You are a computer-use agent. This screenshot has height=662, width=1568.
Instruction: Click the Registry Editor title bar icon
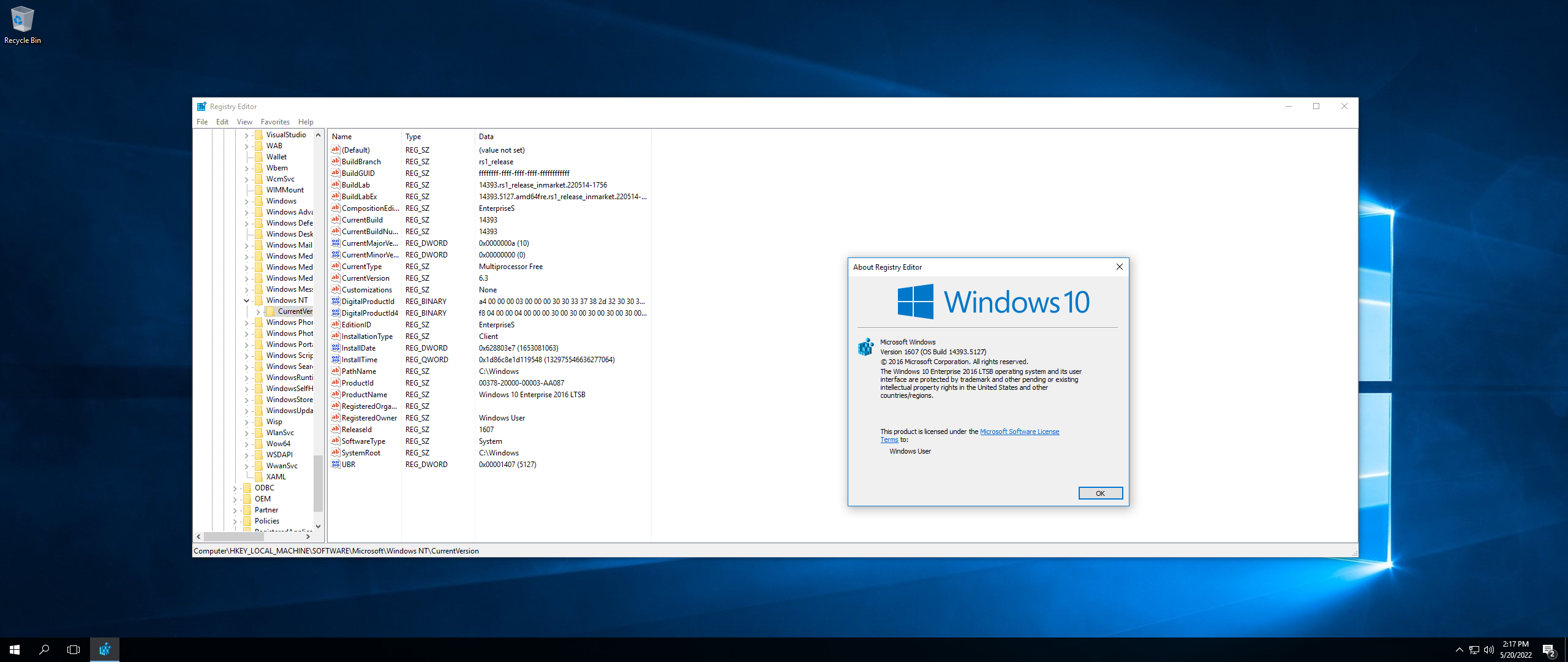[202, 107]
